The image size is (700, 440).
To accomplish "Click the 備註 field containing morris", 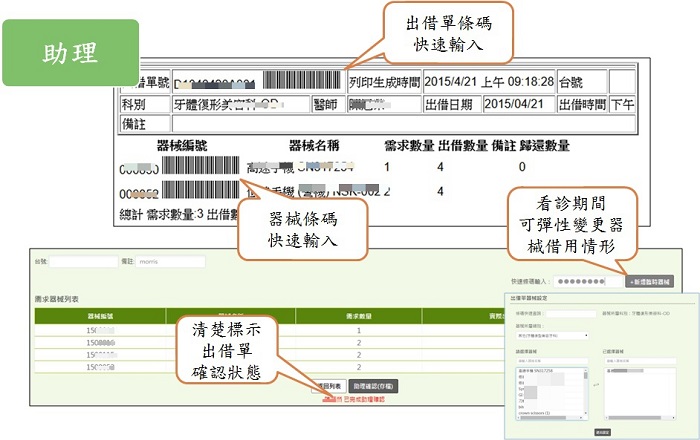I will tap(171, 262).
